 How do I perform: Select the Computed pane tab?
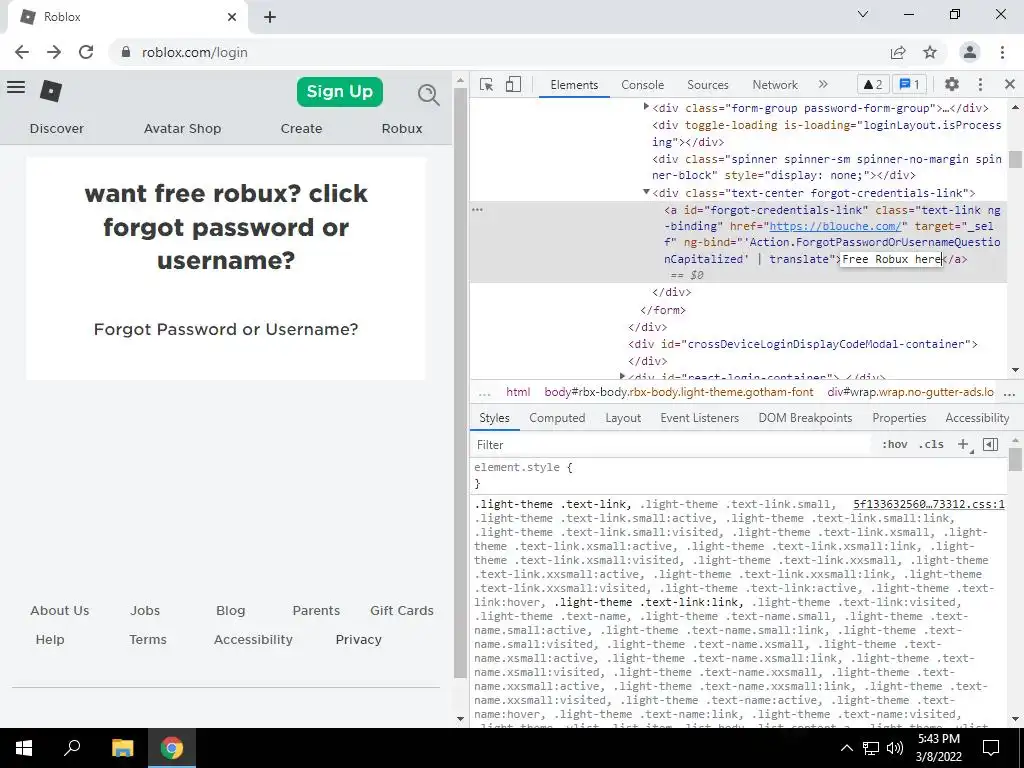point(557,418)
